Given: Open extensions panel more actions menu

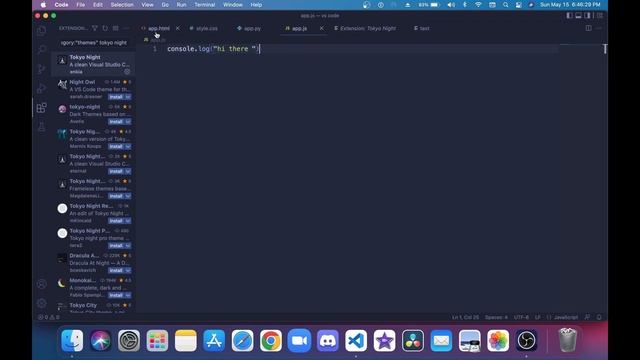Looking at the screenshot, I should point(126,28).
